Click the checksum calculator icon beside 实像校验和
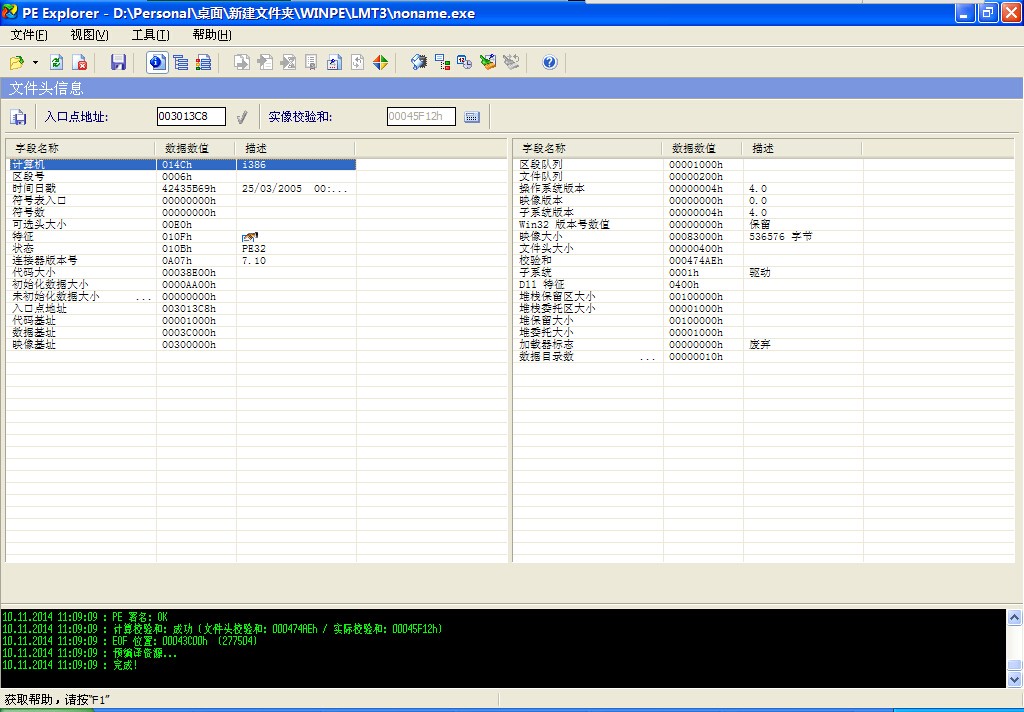 point(472,117)
